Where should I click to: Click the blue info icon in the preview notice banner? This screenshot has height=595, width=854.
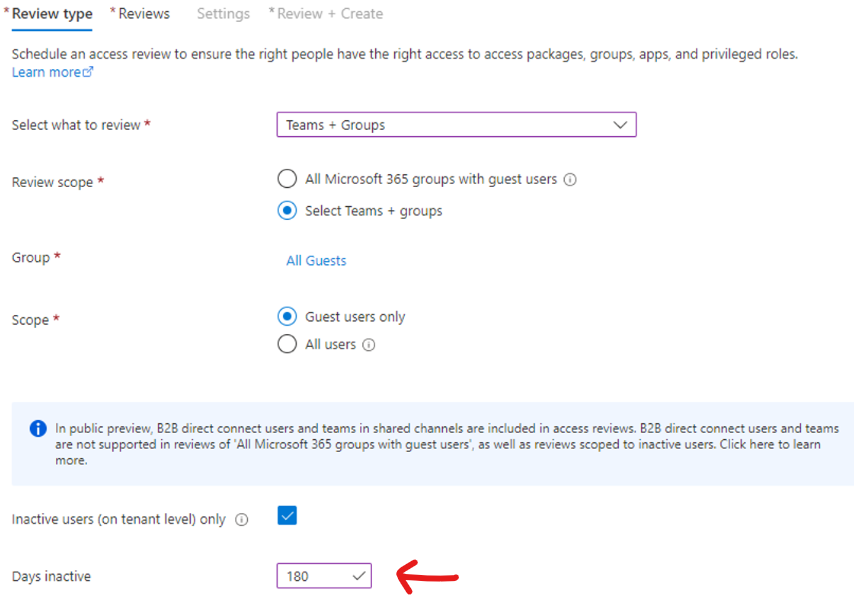pos(38,428)
